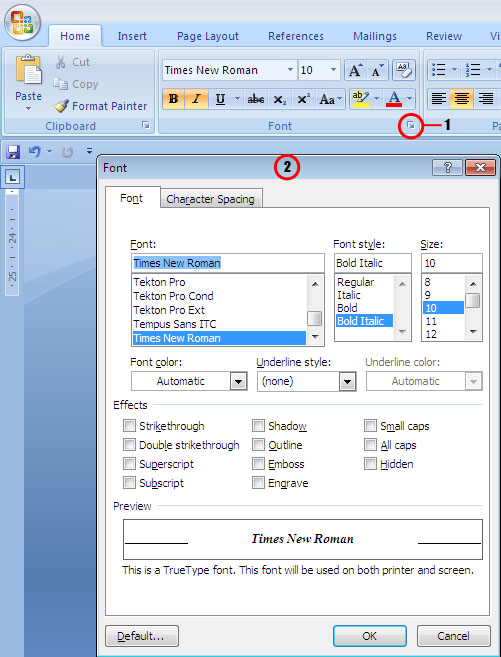Enable the Engrave effect
Screen dimensions: 501x657
258,483
